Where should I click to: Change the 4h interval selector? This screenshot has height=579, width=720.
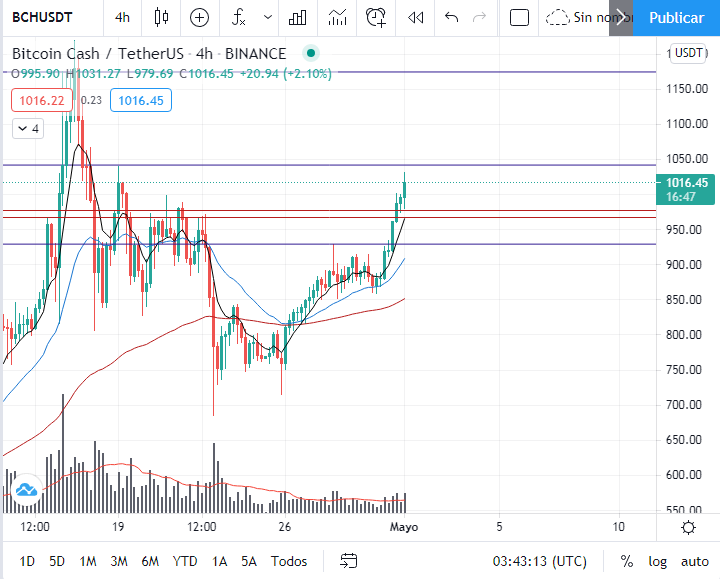[x=122, y=17]
